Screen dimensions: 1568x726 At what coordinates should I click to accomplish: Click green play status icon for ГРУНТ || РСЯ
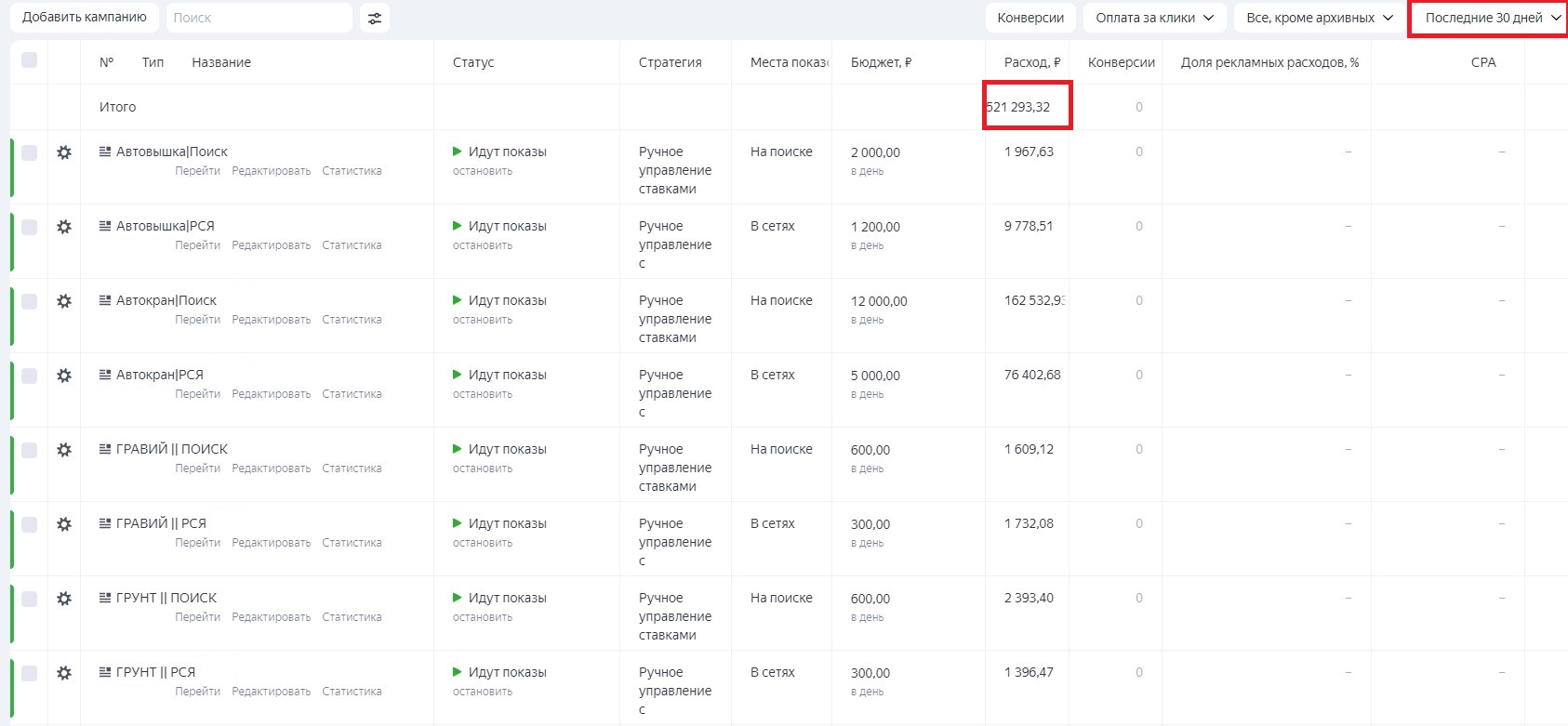point(457,672)
